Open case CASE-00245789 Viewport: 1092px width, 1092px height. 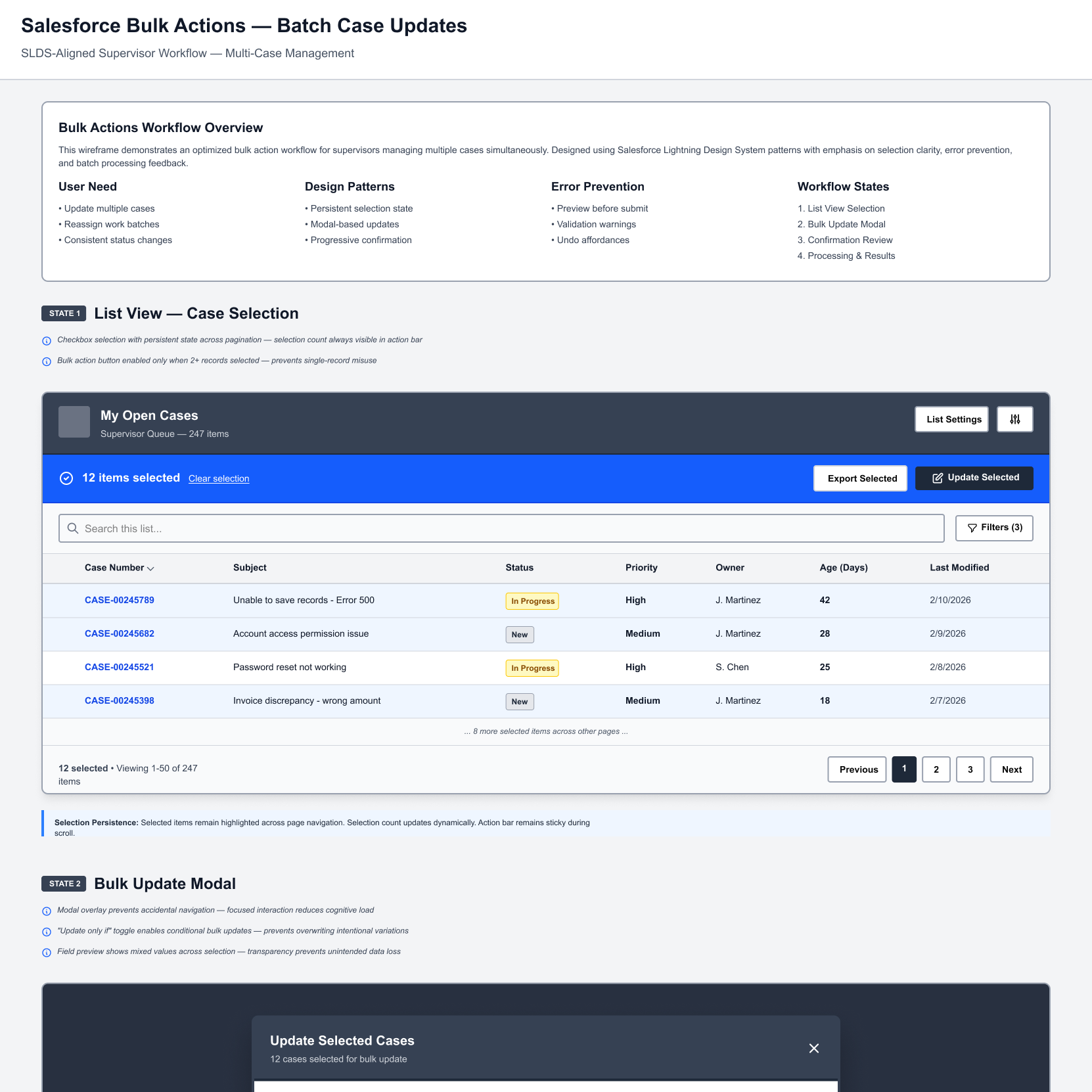[120, 600]
